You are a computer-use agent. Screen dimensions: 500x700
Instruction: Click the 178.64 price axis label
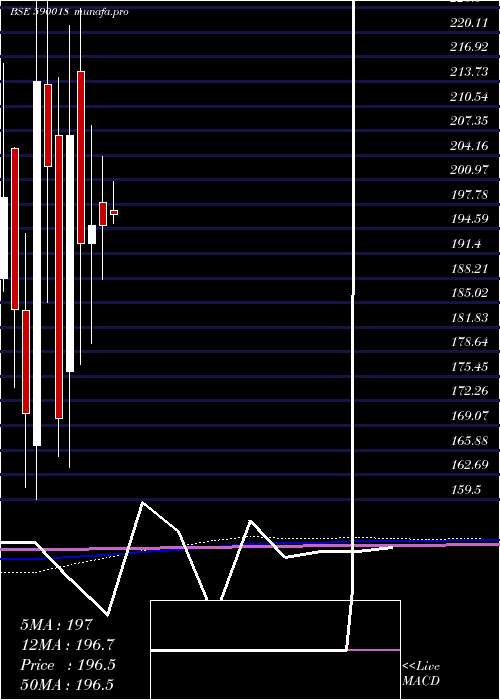pos(469,342)
